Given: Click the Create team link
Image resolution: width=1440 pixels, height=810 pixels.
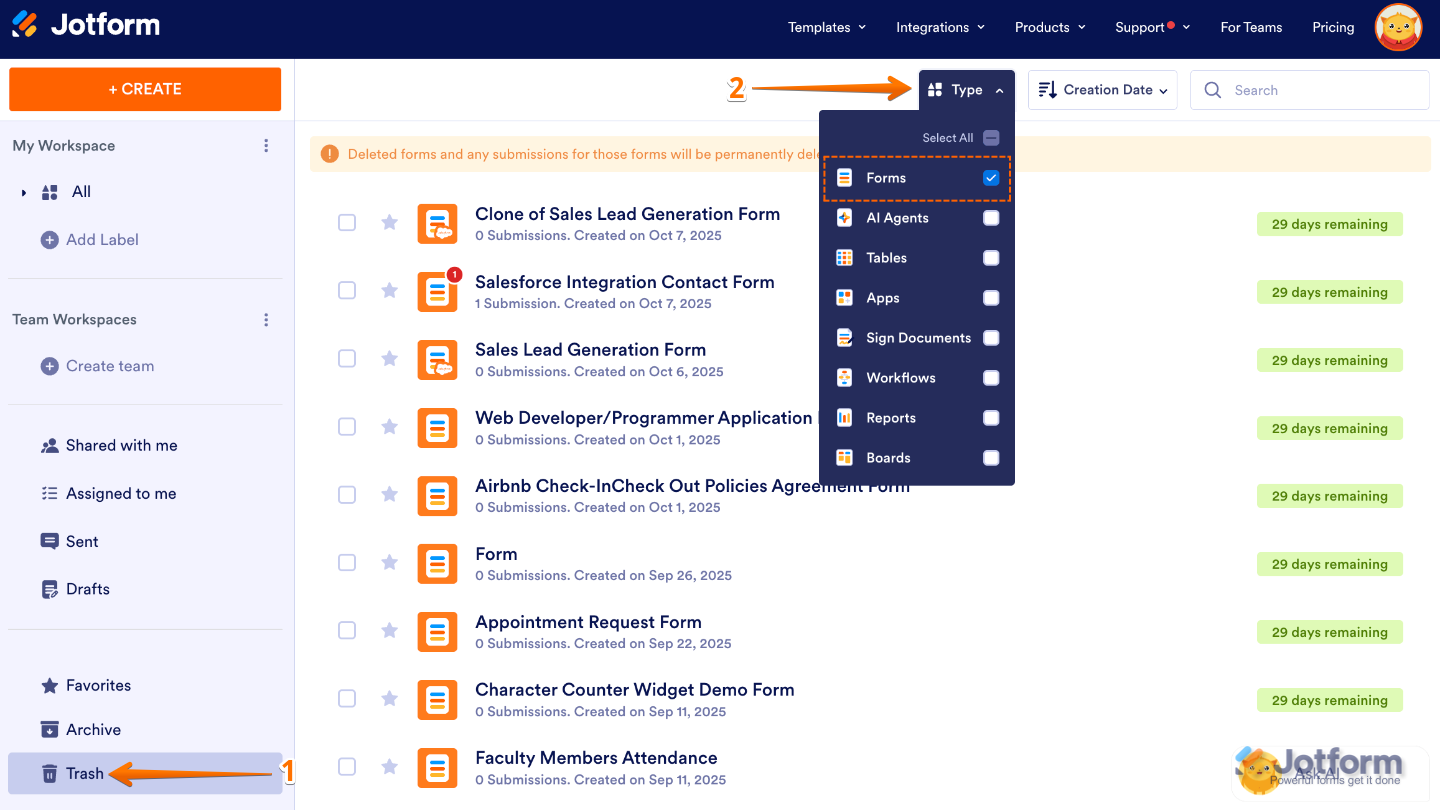Looking at the screenshot, I should 110,366.
